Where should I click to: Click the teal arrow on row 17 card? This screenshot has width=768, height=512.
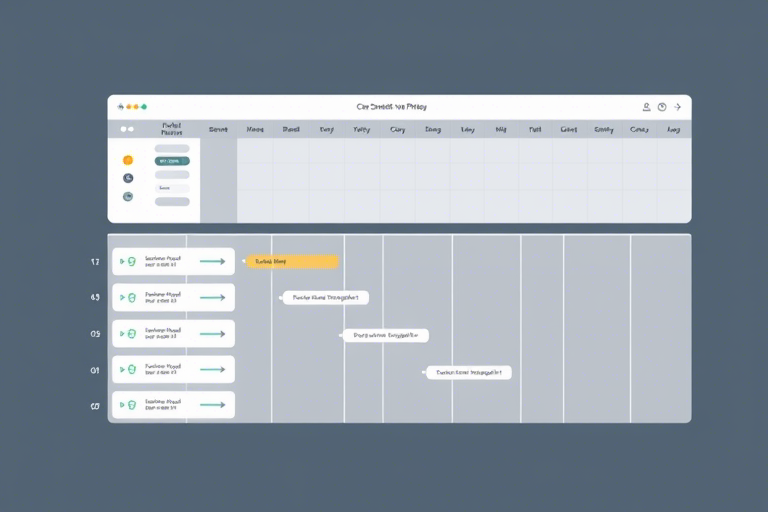[213, 261]
